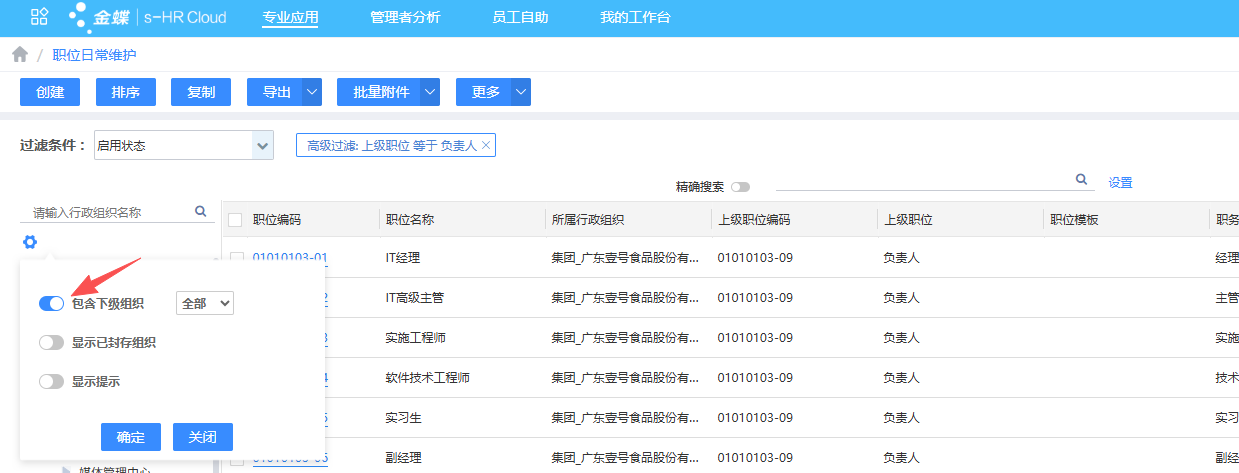Open the app grid launcher icon
The width and height of the screenshot is (1239, 473).
point(39,17)
